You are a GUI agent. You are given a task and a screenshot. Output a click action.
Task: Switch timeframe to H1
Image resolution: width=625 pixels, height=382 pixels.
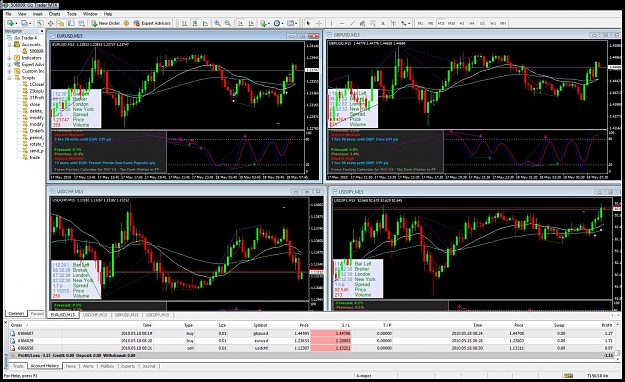coord(462,24)
